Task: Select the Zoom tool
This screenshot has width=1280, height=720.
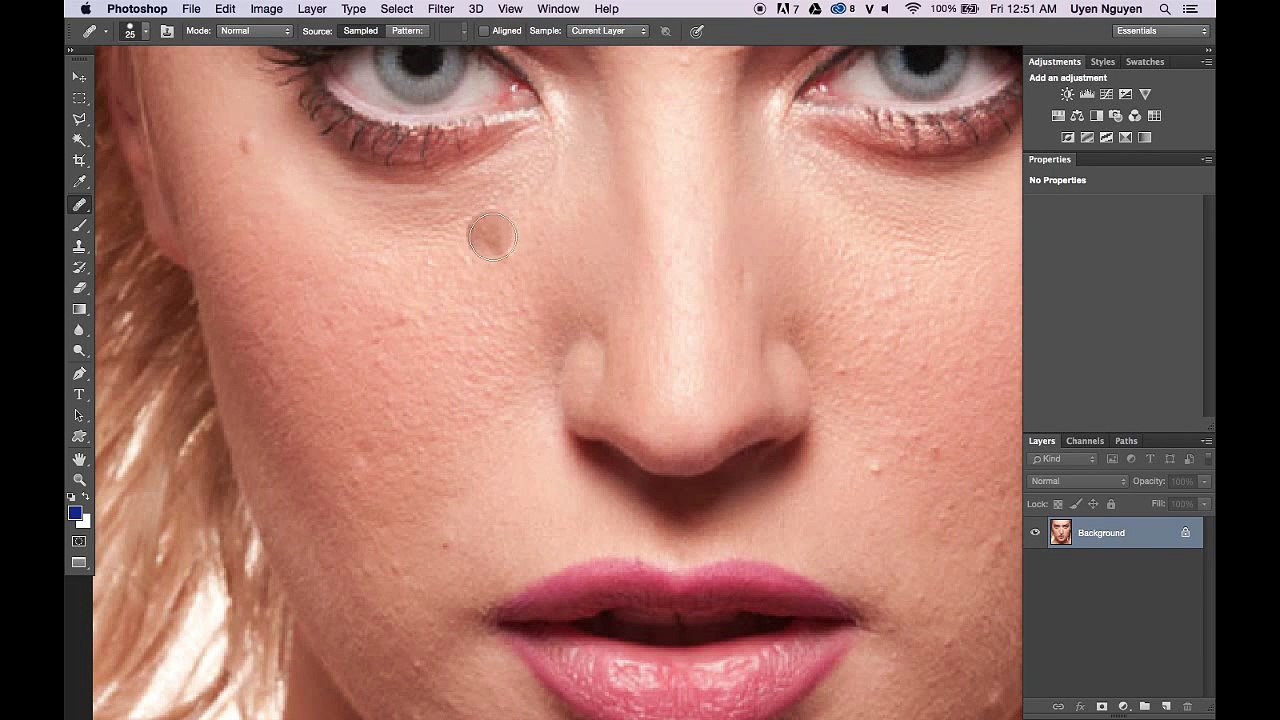Action: tap(79, 479)
